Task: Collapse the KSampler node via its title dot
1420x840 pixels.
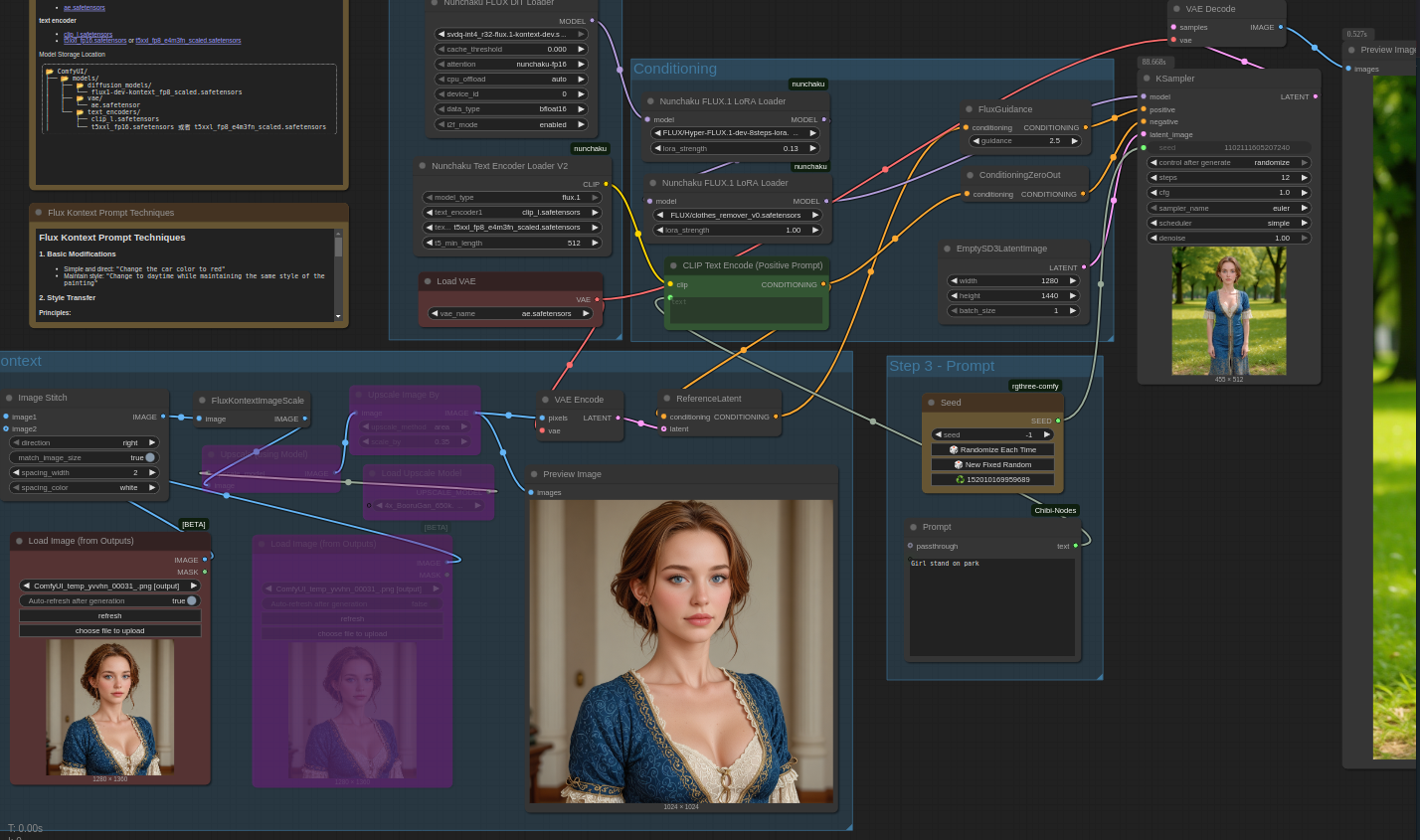Action: 1146,79
